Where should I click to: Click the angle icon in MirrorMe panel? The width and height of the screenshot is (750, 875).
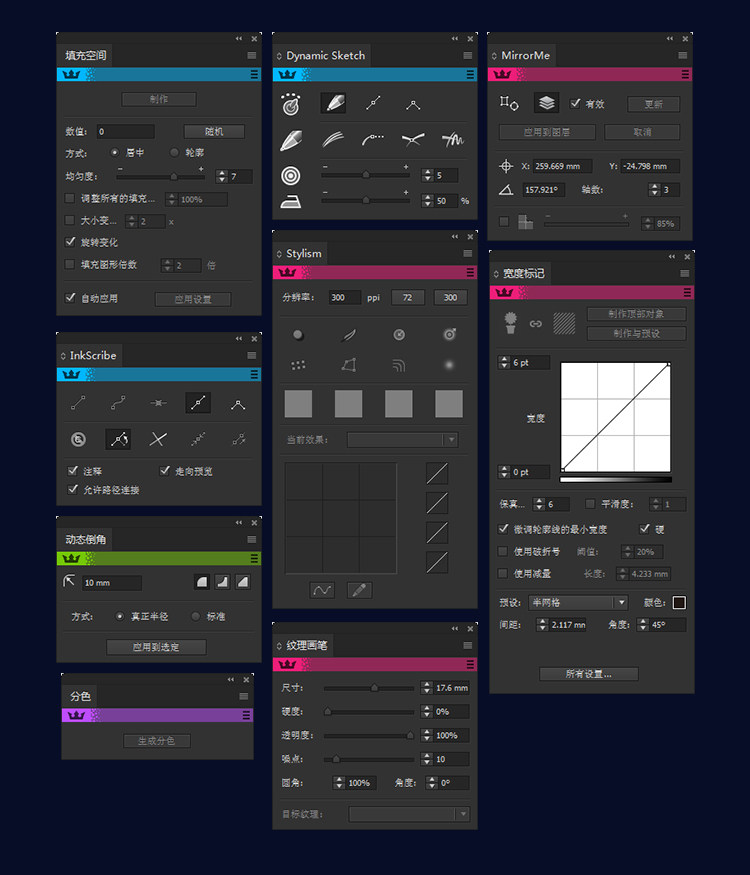click(506, 190)
